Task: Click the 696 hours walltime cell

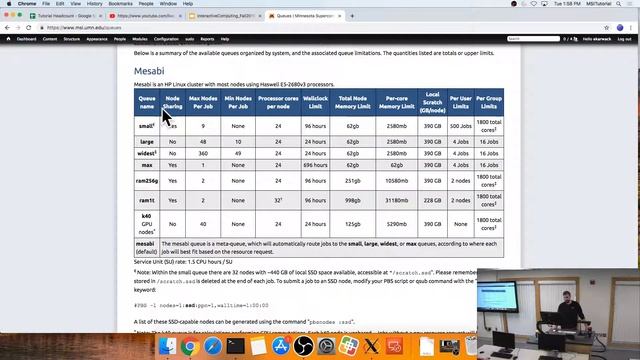Action: [x=315, y=165]
